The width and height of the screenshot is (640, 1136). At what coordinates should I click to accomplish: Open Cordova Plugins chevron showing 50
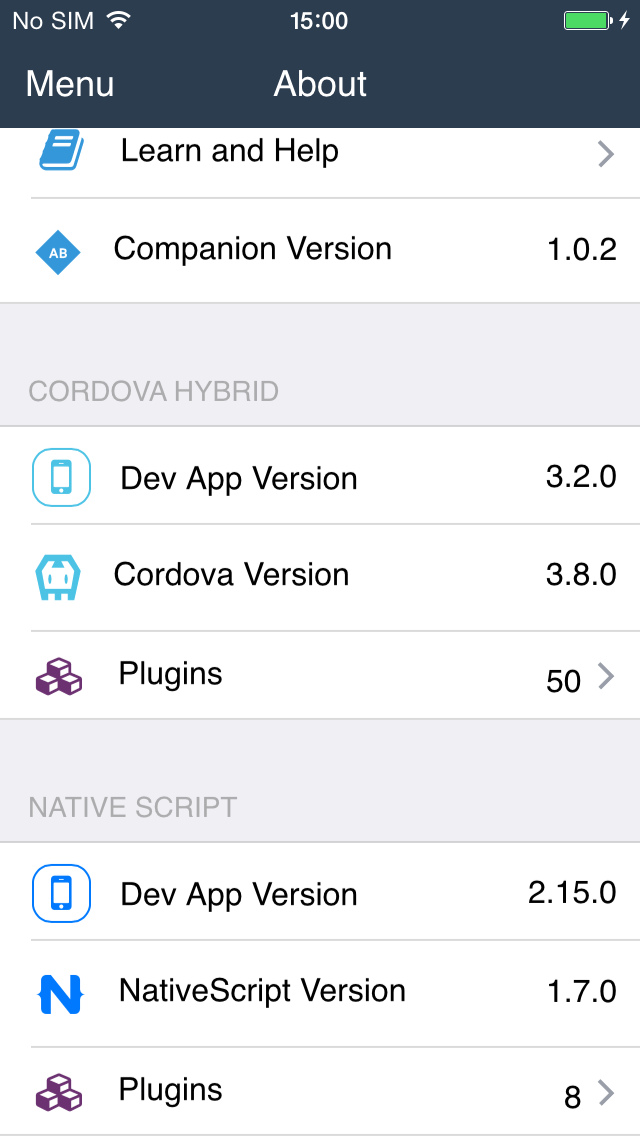pos(605,677)
